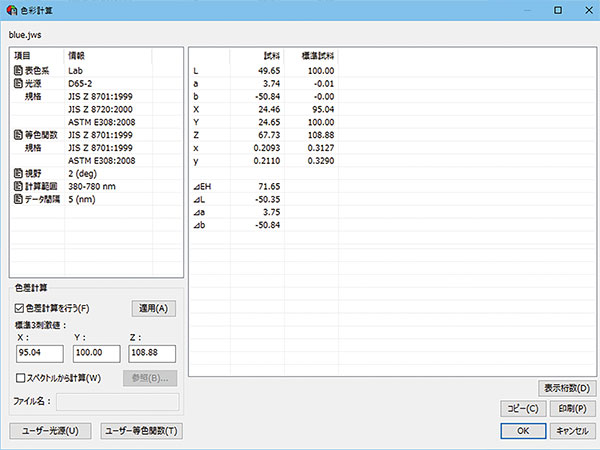
Task: Click the 印刷(P) print button
Action: [x=573, y=409]
